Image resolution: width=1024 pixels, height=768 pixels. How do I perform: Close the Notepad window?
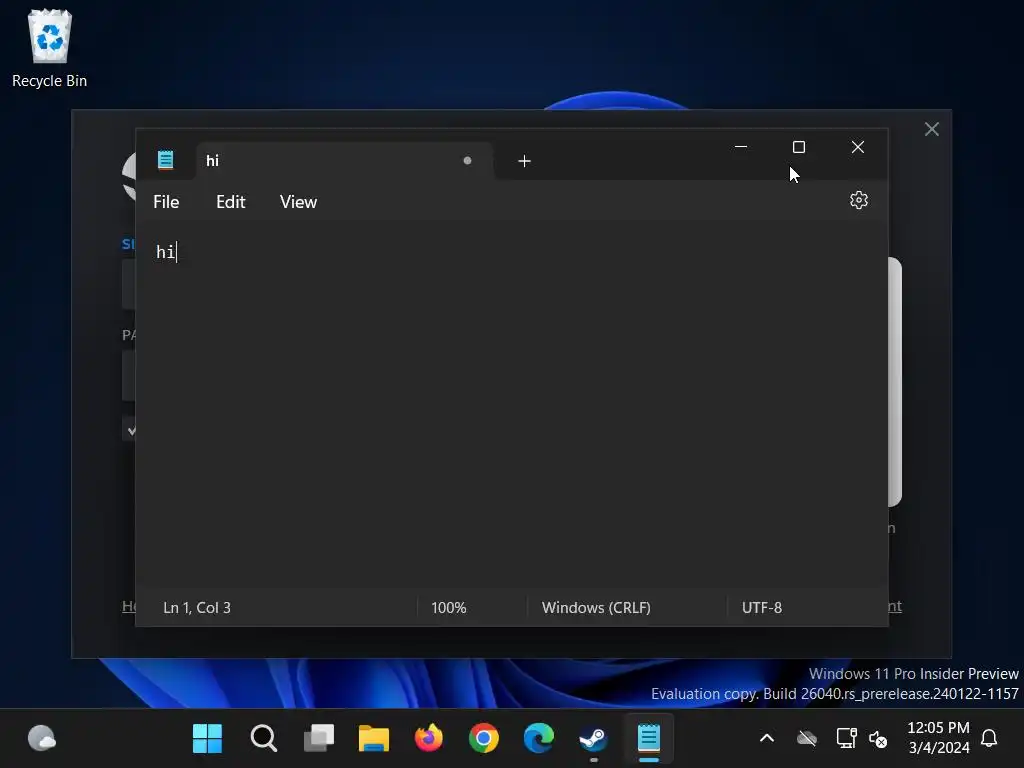point(857,147)
